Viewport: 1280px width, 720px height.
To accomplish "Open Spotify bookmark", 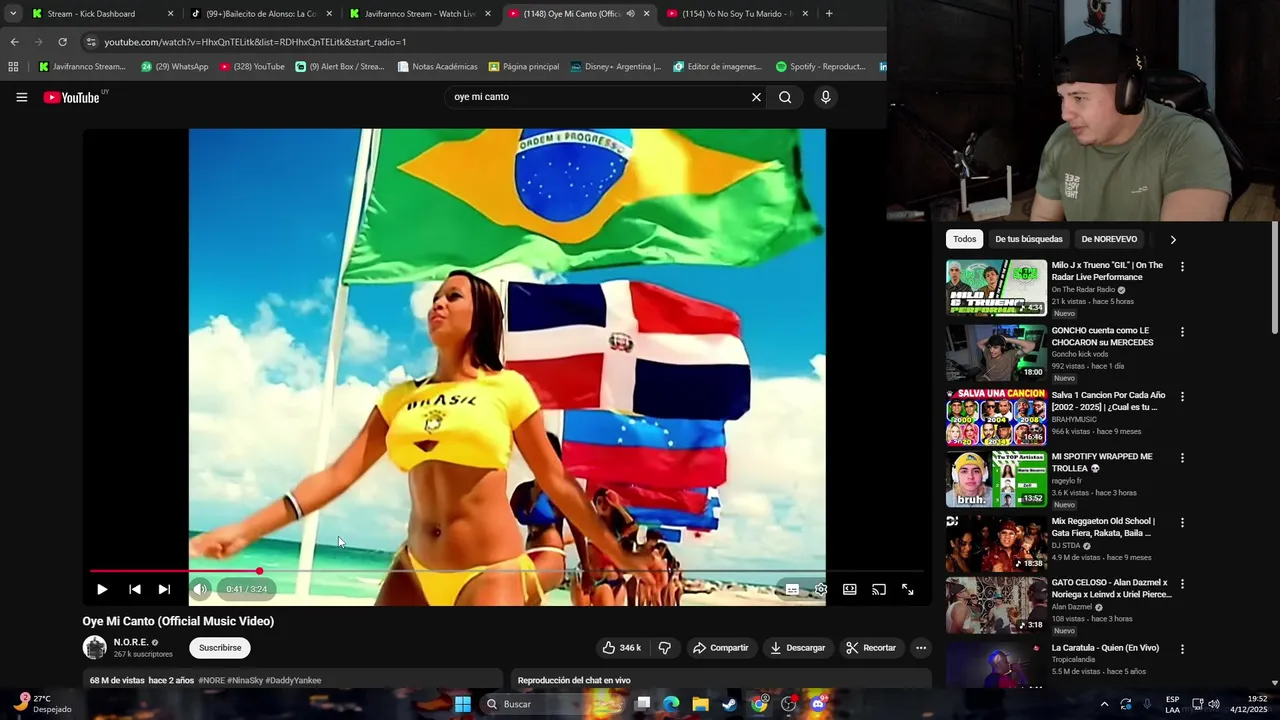I will [820, 67].
